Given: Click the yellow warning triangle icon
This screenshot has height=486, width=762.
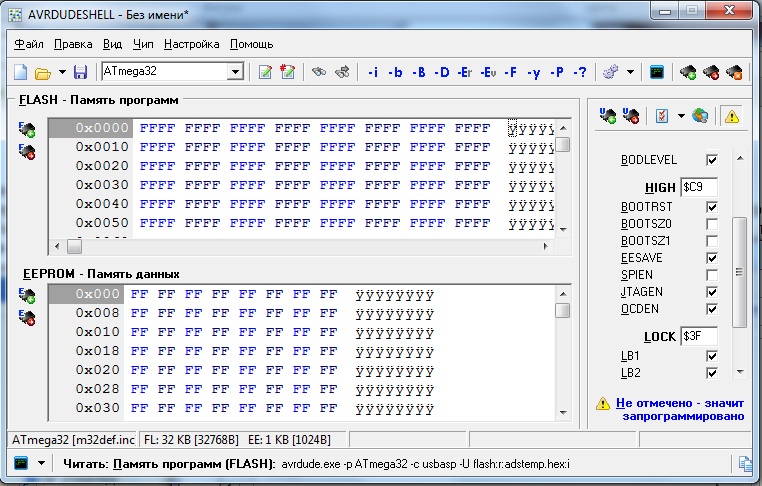Looking at the screenshot, I should click(x=732, y=116).
